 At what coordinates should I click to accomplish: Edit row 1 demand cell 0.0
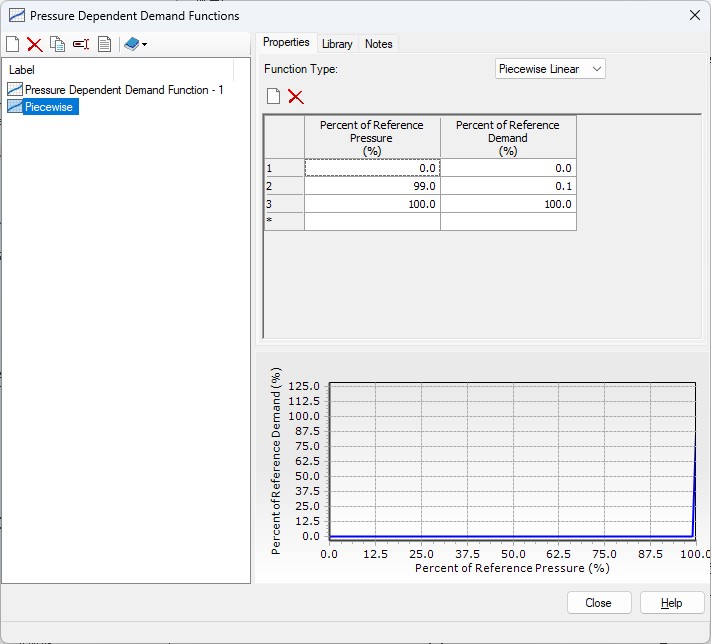point(508,168)
